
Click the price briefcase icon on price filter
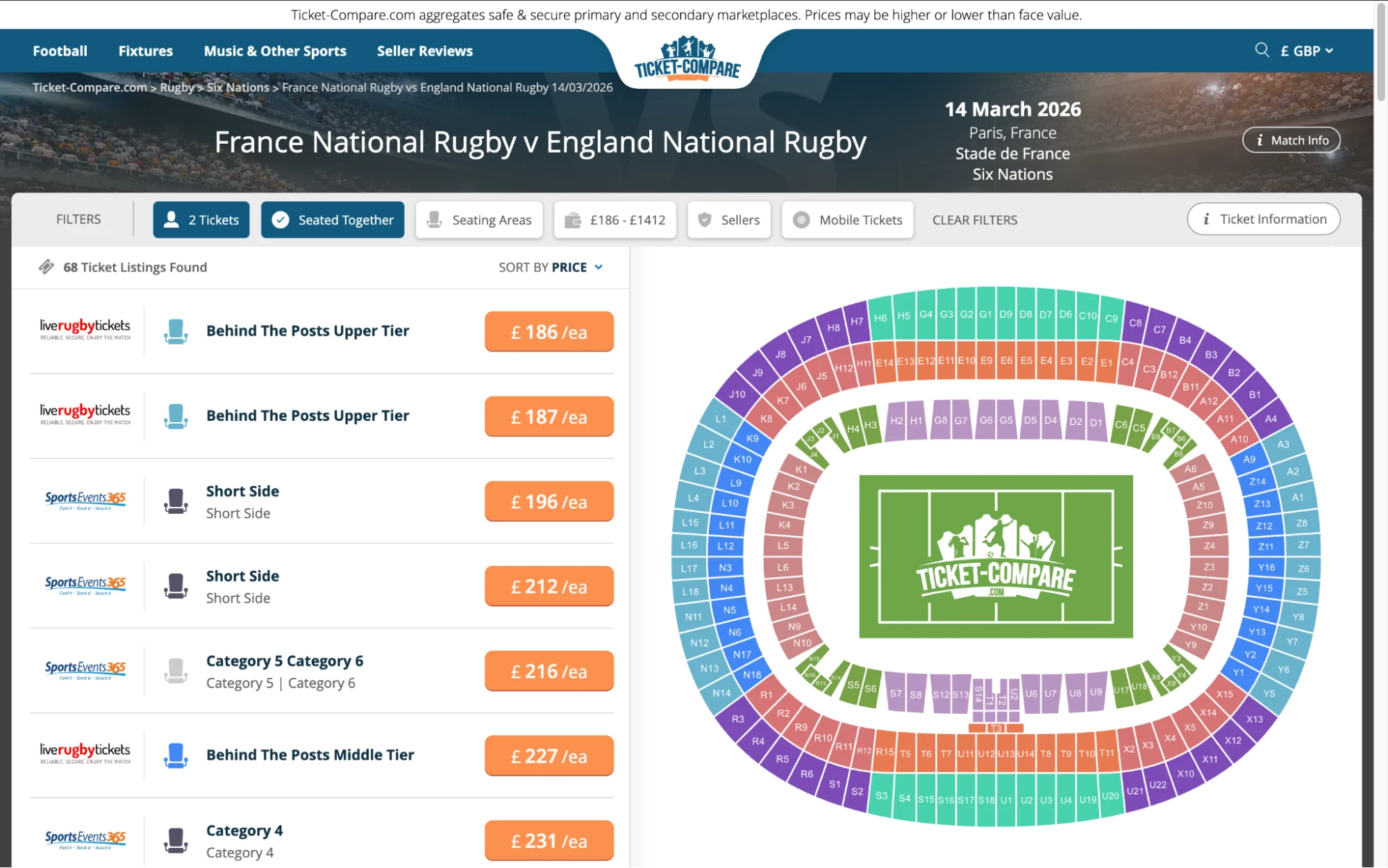click(573, 219)
